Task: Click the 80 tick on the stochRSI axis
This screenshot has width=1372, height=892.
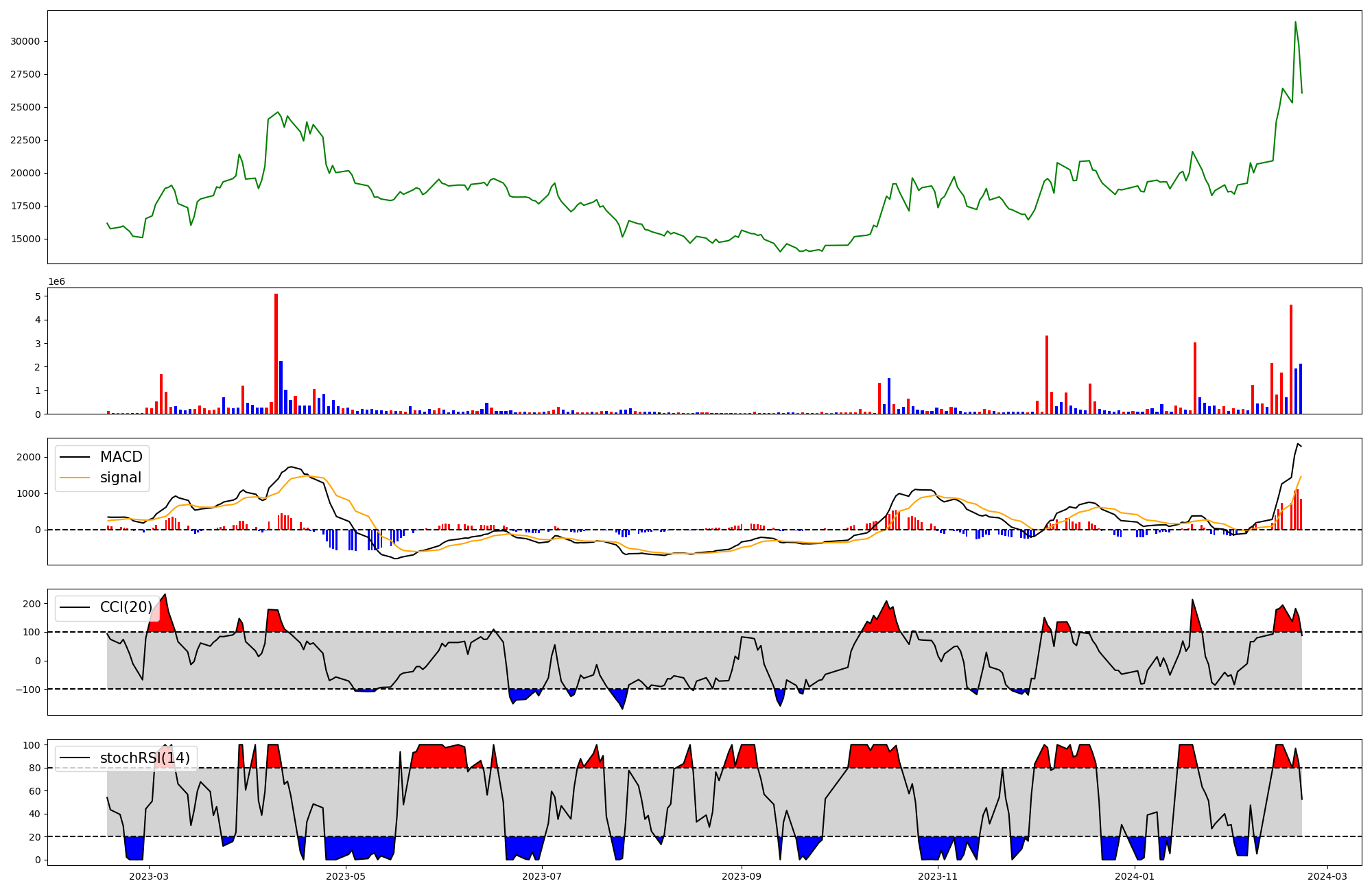Action: point(34,768)
